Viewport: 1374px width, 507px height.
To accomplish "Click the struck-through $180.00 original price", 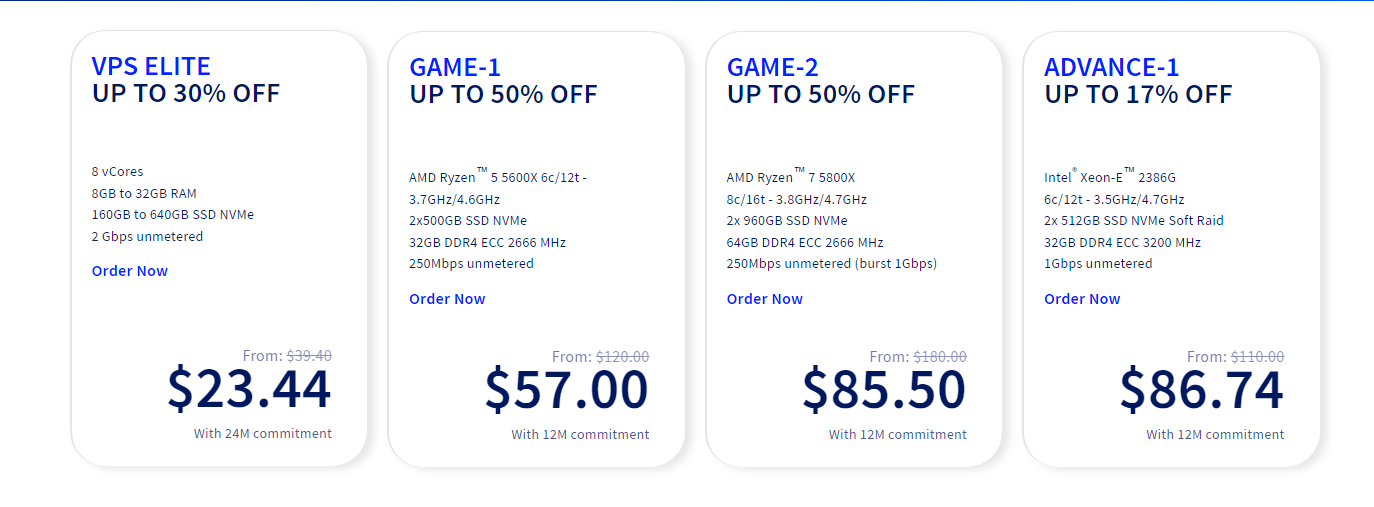I will coord(940,357).
